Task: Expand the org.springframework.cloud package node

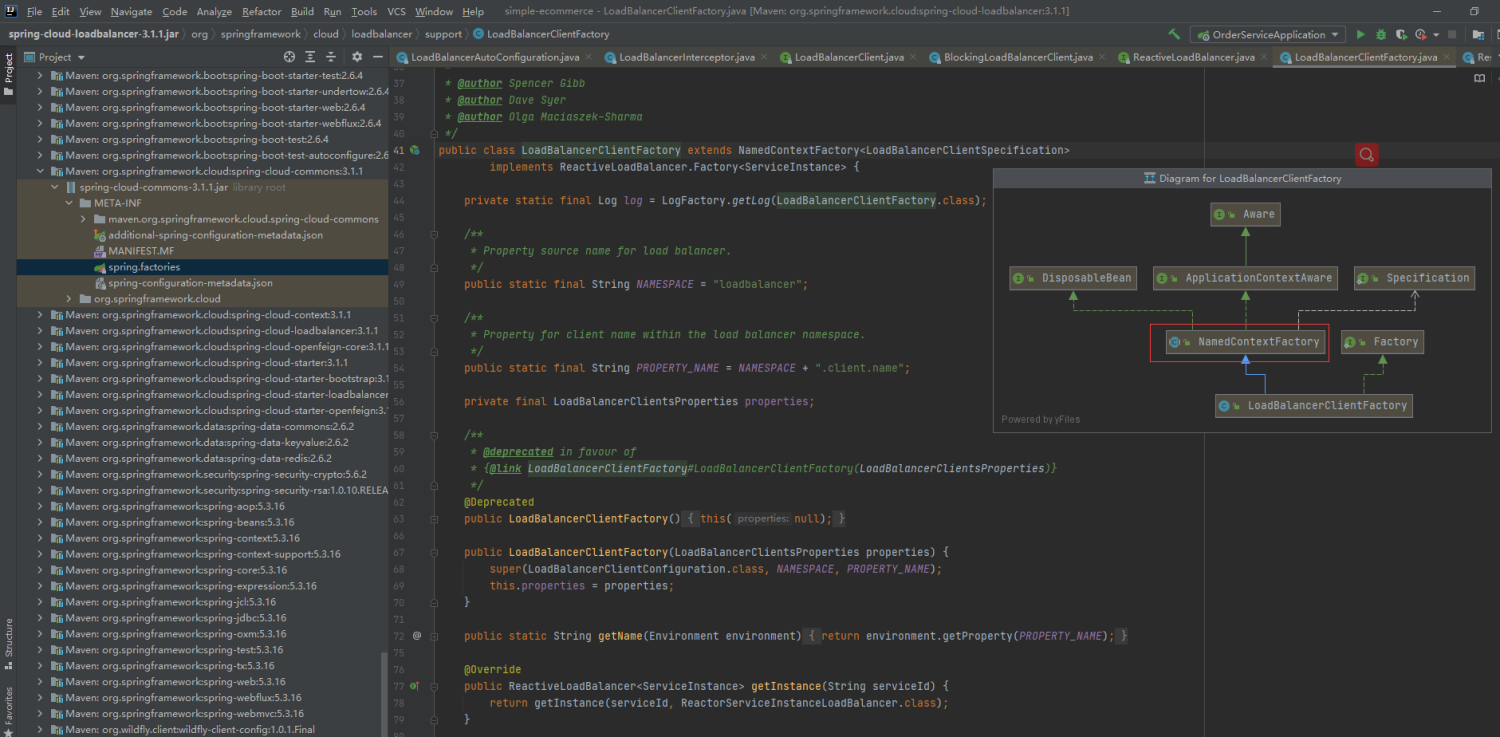Action: pyautogui.click(x=70, y=299)
